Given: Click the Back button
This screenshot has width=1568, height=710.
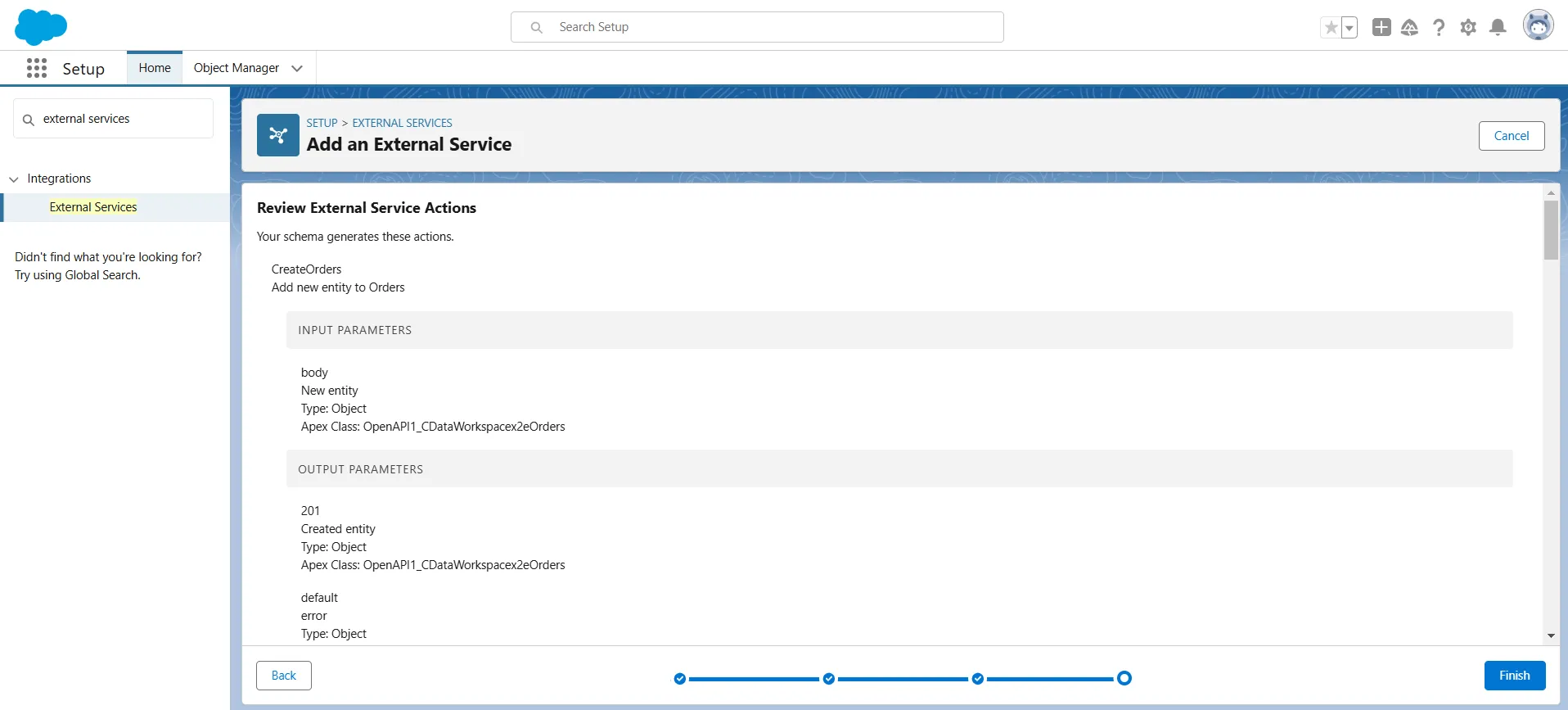Looking at the screenshot, I should pos(283,676).
